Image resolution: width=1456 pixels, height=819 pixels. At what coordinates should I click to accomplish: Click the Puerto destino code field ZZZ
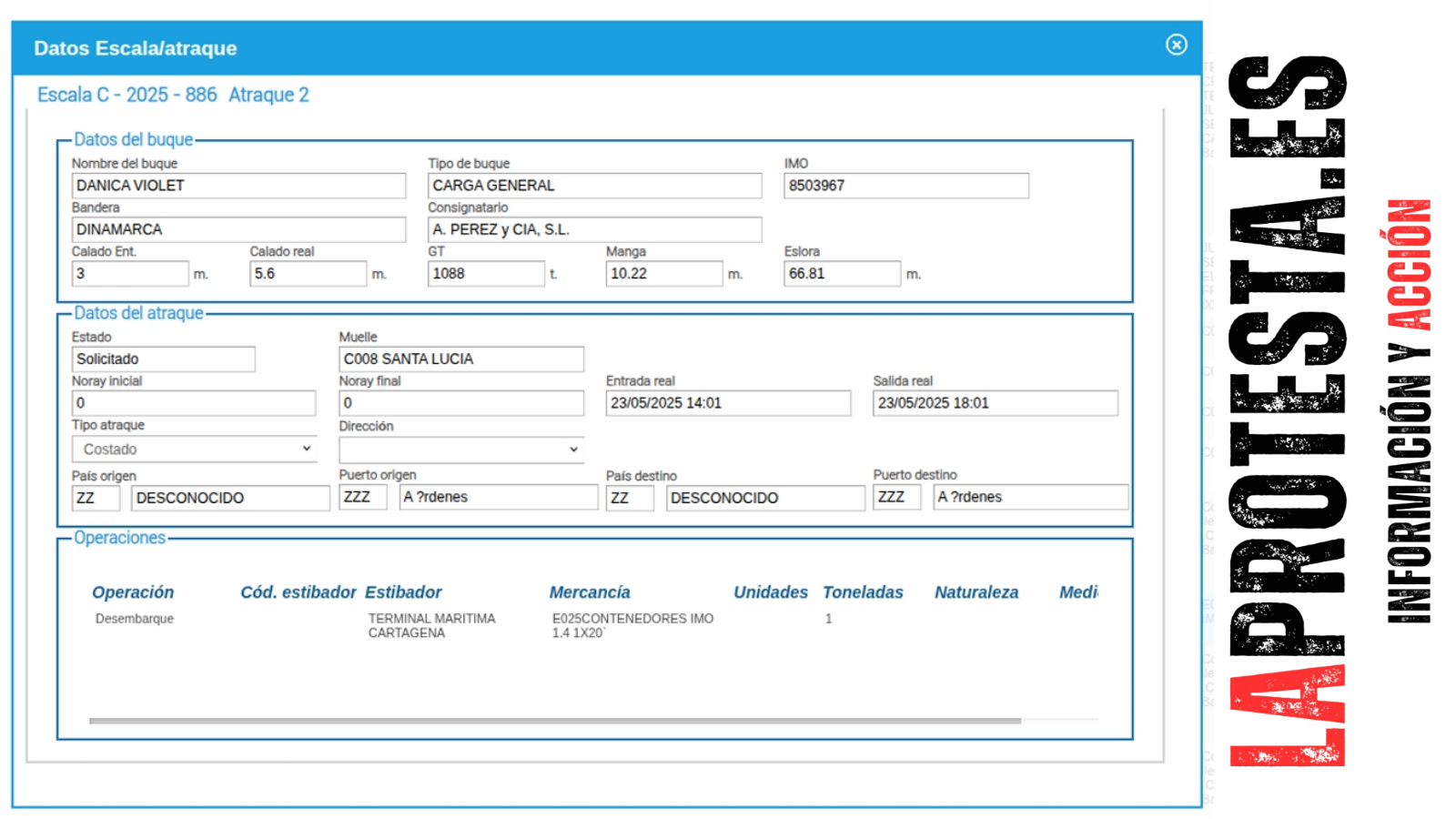(897, 497)
